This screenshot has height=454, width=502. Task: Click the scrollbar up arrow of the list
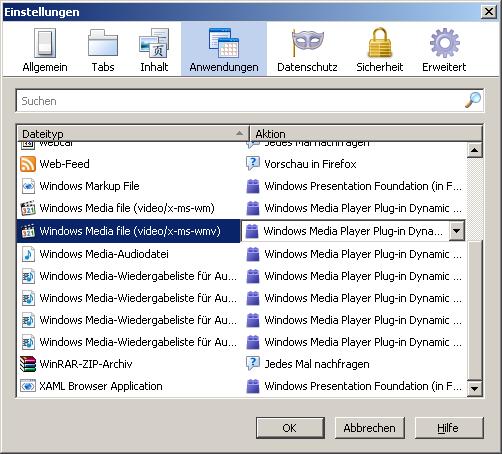coord(474,150)
